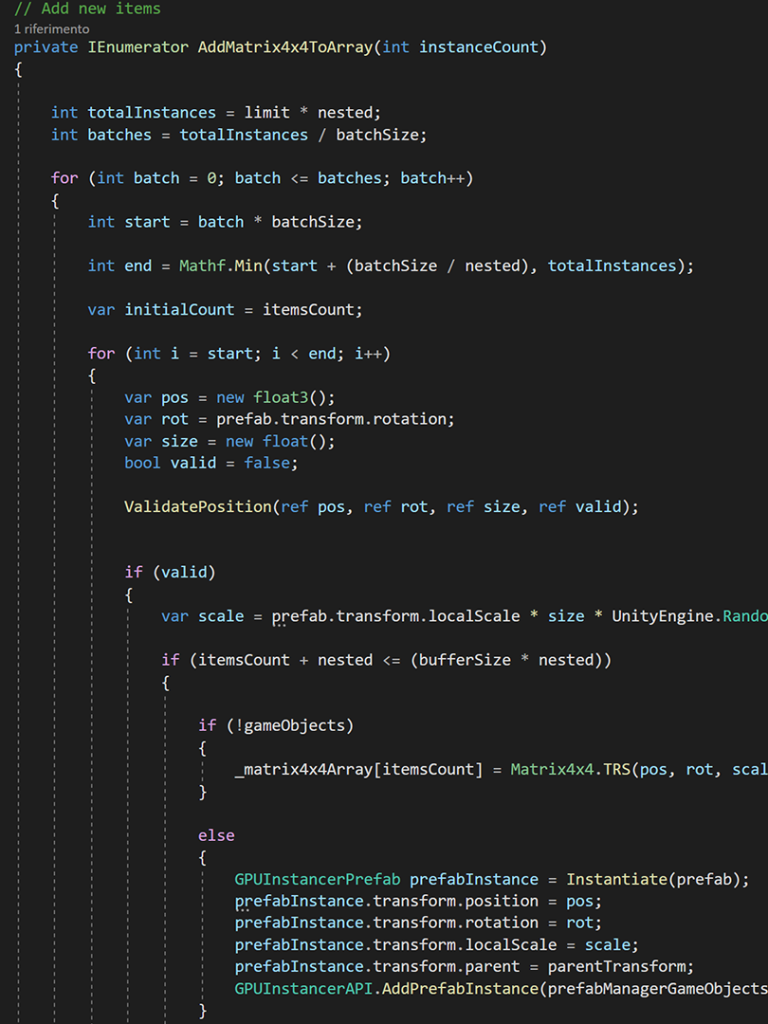Click the 'if (!gameObjects)' statement
This screenshot has height=1024, width=768.
click(276, 726)
